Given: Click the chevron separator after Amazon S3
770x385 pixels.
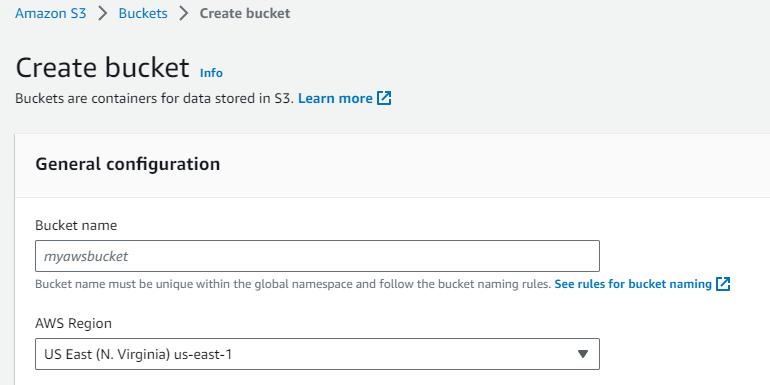Looking at the screenshot, I should [102, 13].
